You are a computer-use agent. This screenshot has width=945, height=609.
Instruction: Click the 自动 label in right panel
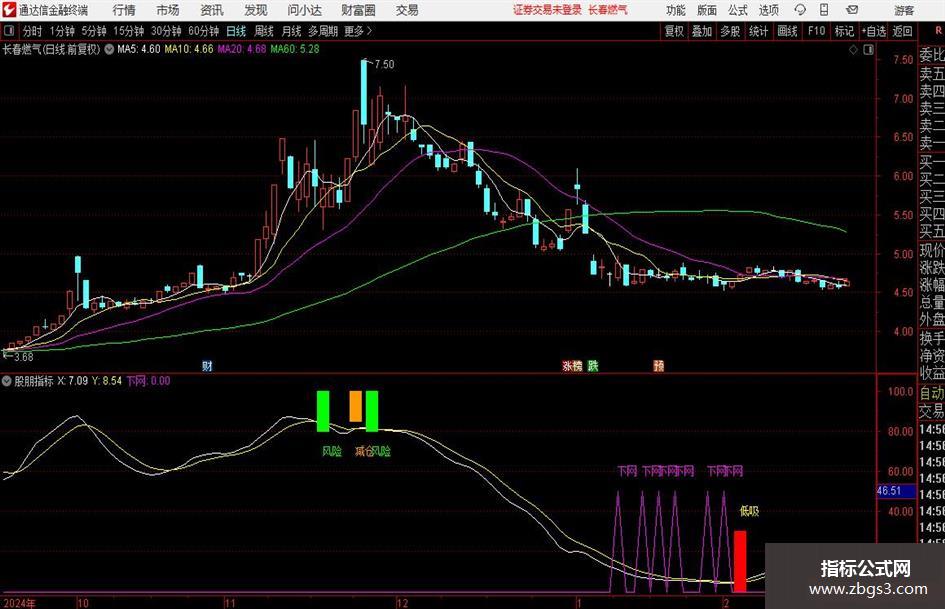coord(932,394)
